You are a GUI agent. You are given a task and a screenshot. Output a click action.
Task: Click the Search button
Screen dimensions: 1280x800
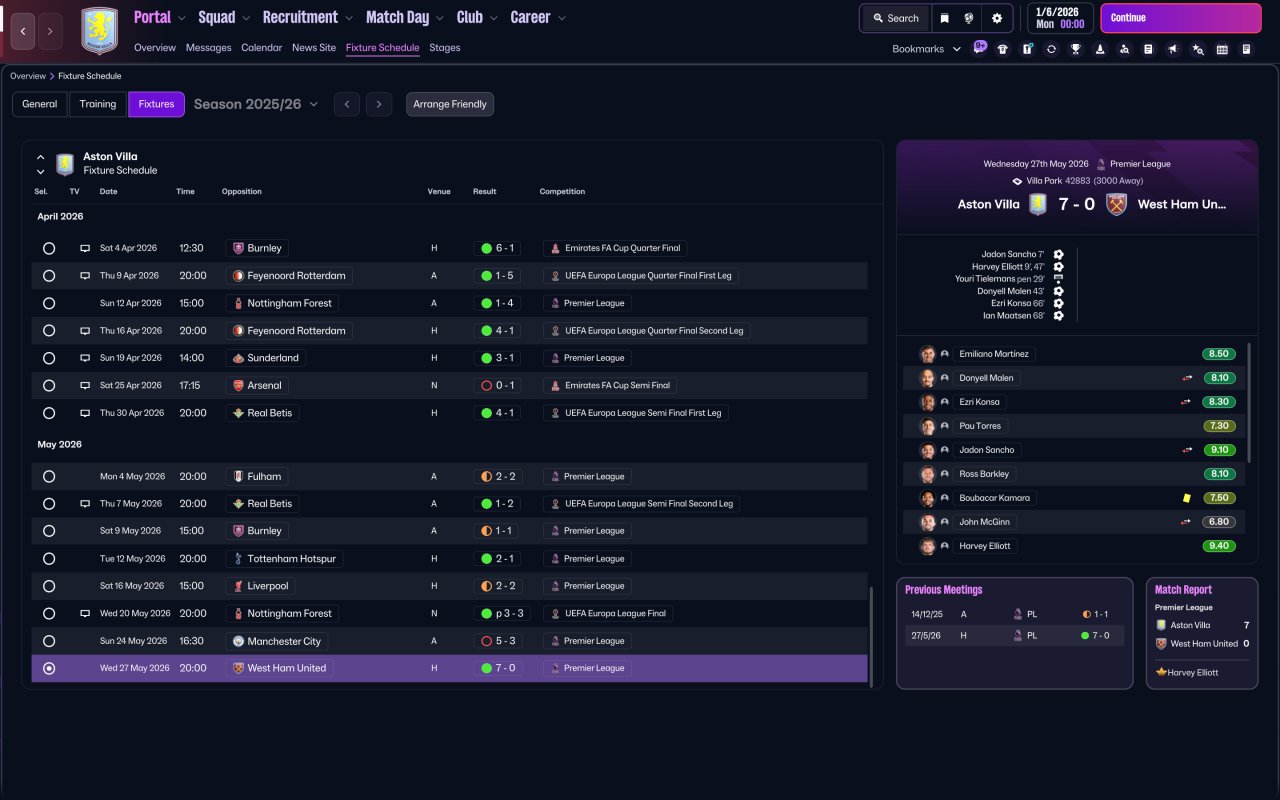[x=895, y=18]
